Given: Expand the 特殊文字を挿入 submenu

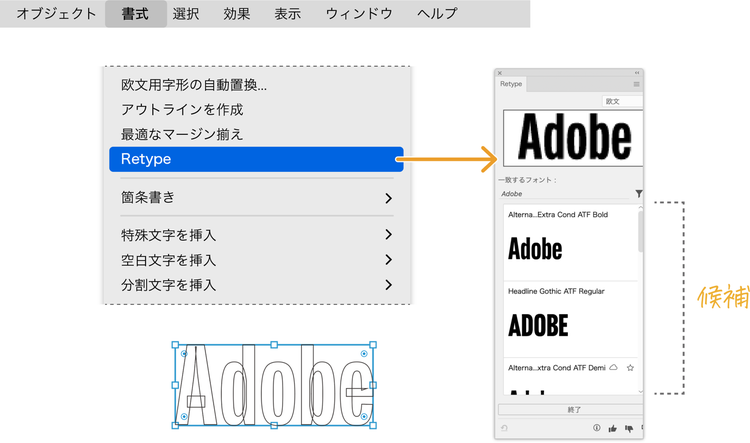Looking at the screenshot, I should pos(256,235).
